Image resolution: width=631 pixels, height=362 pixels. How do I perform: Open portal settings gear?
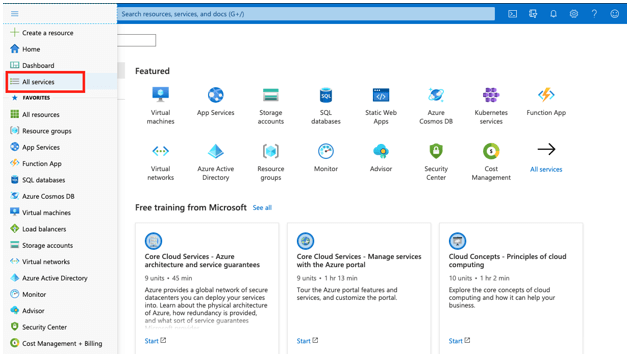574,14
